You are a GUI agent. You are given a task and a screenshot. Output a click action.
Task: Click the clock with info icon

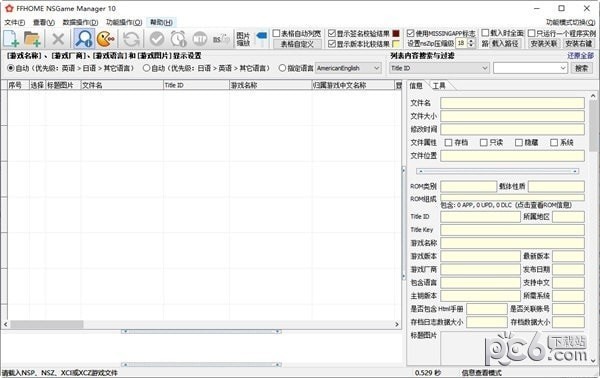click(x=178, y=39)
